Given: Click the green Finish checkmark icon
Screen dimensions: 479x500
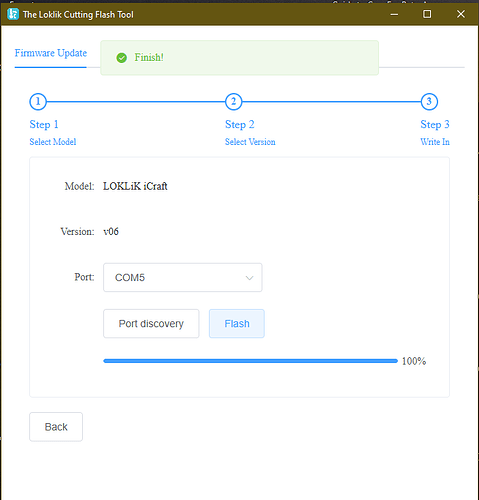Looking at the screenshot, I should [122, 58].
